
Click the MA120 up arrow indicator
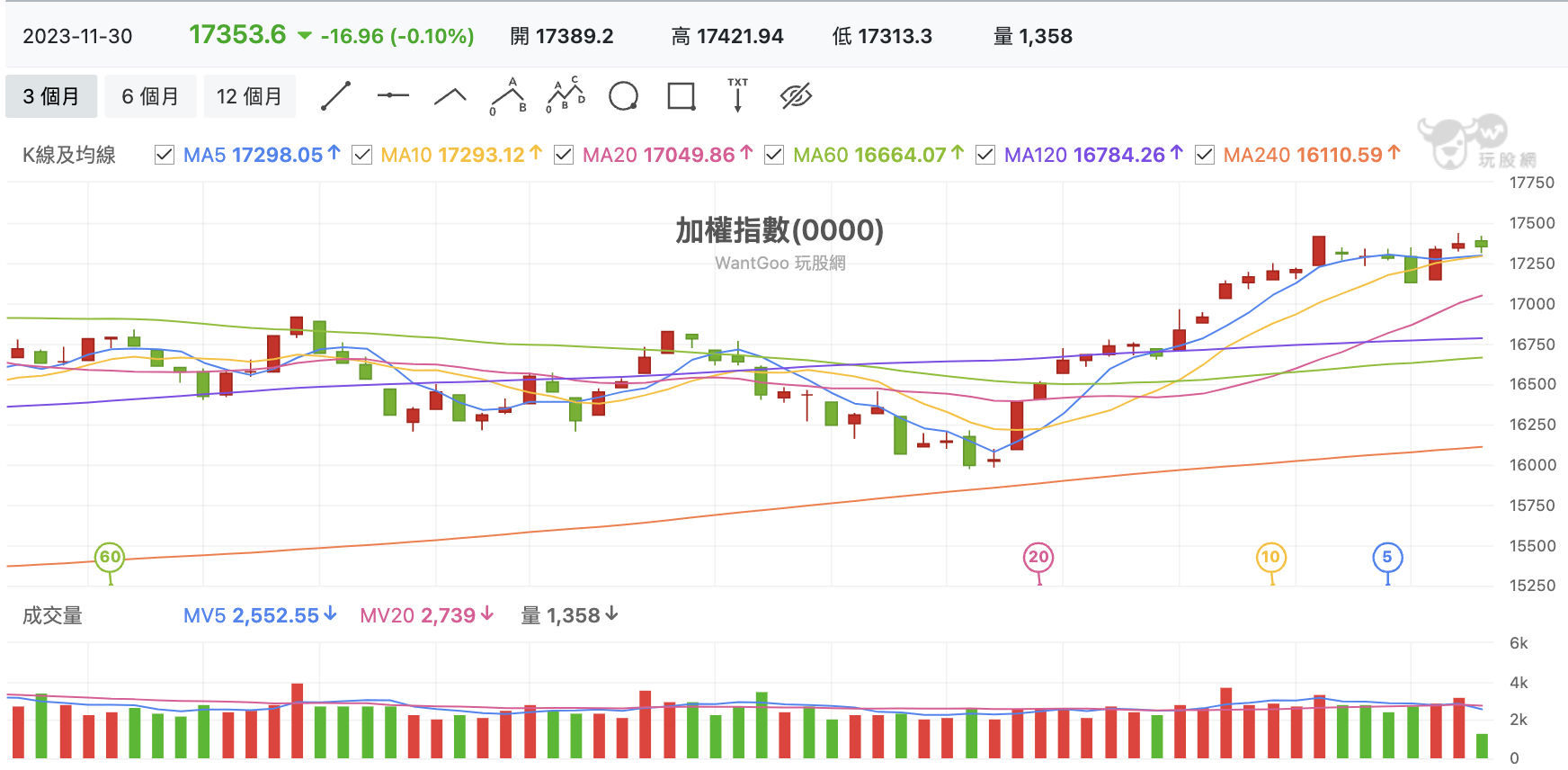(x=1174, y=152)
